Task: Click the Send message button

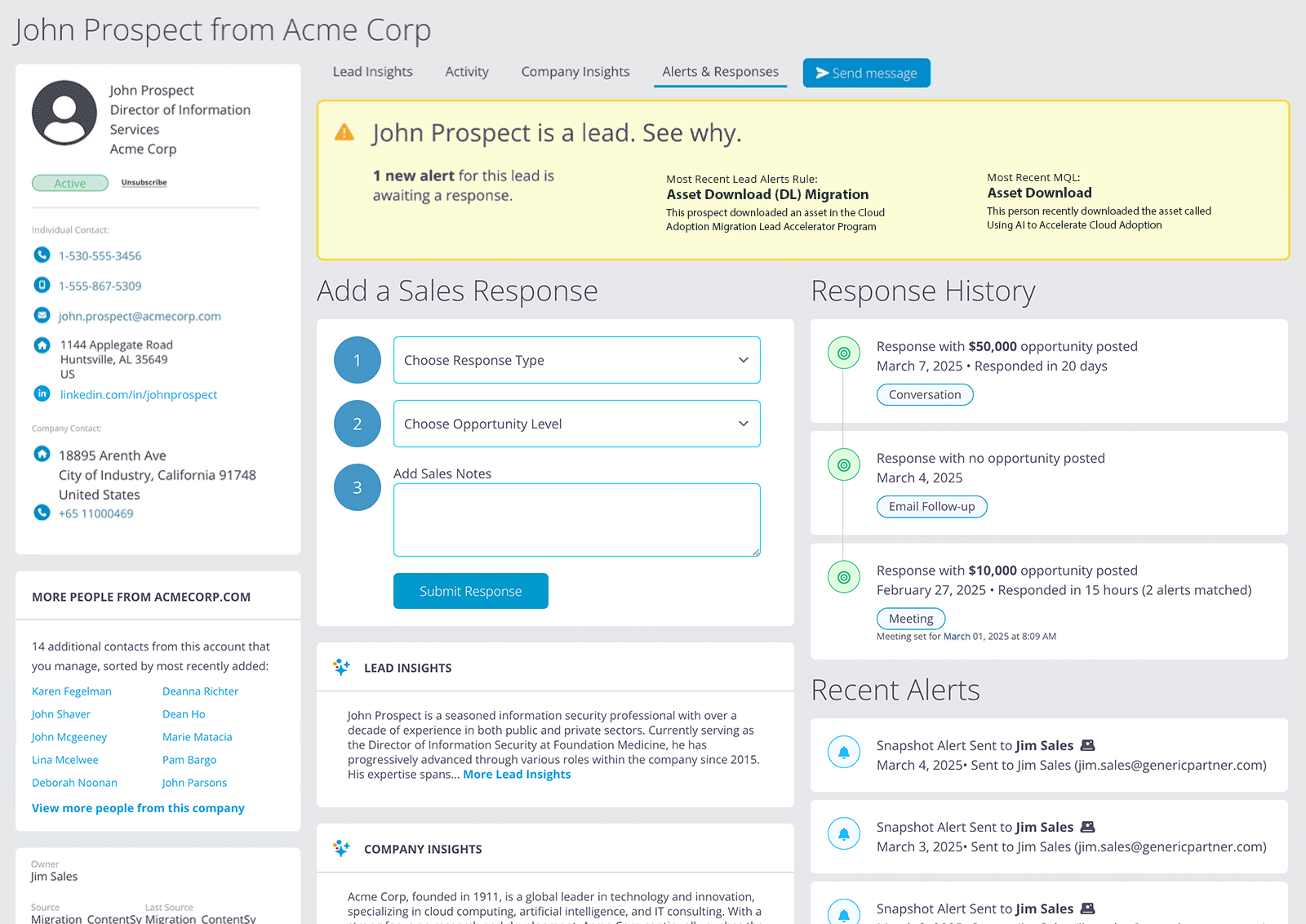Action: tap(866, 73)
